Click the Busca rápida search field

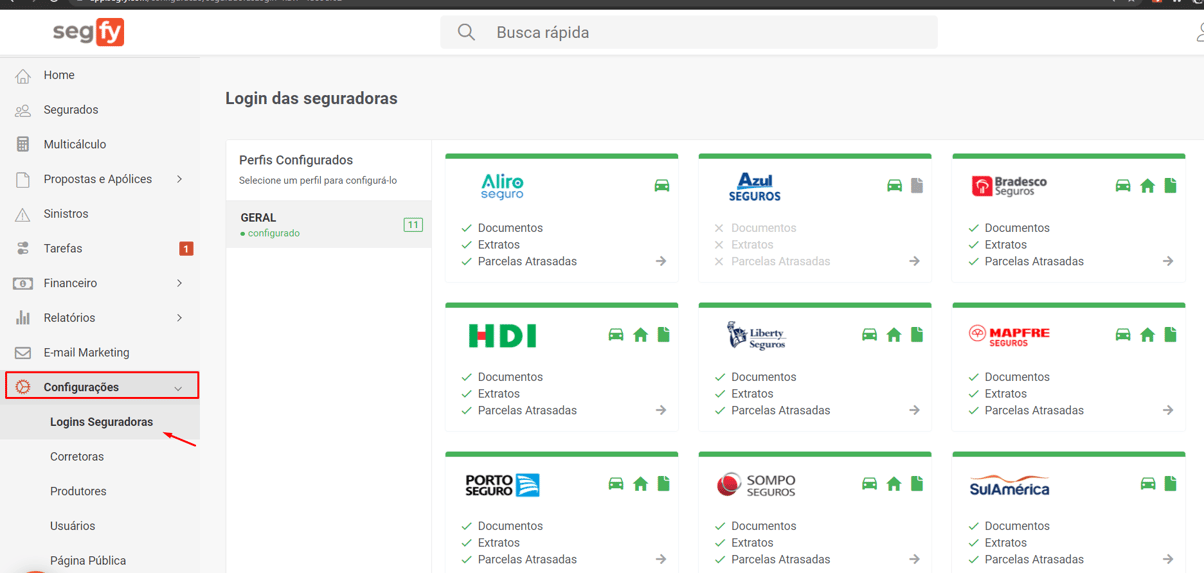click(x=700, y=32)
